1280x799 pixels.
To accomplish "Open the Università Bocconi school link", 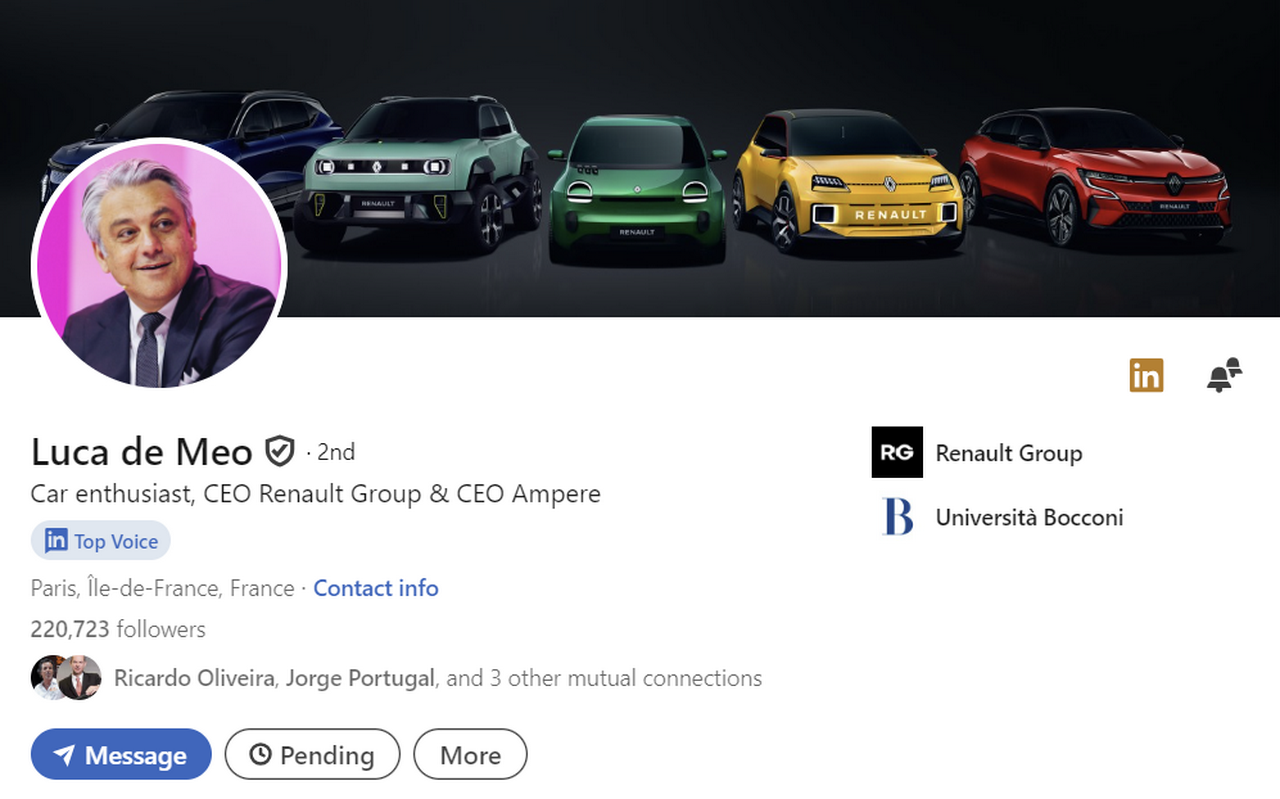I will click(1029, 517).
